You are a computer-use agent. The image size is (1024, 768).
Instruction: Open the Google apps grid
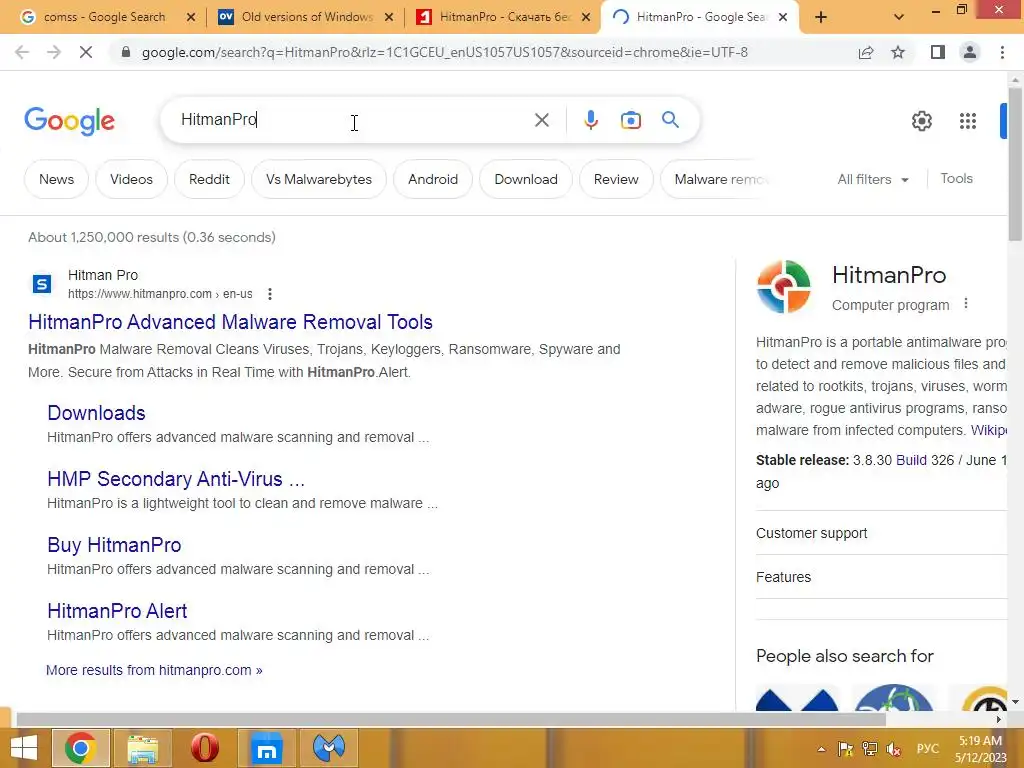pyautogui.click(x=968, y=121)
